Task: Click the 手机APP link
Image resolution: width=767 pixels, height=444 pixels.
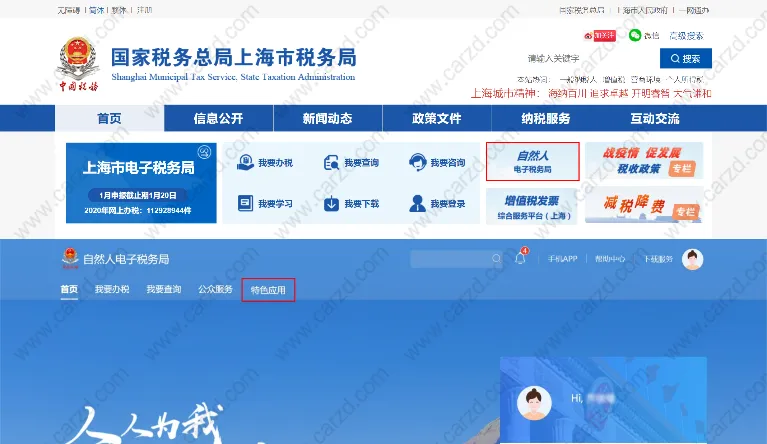Action: (563, 259)
